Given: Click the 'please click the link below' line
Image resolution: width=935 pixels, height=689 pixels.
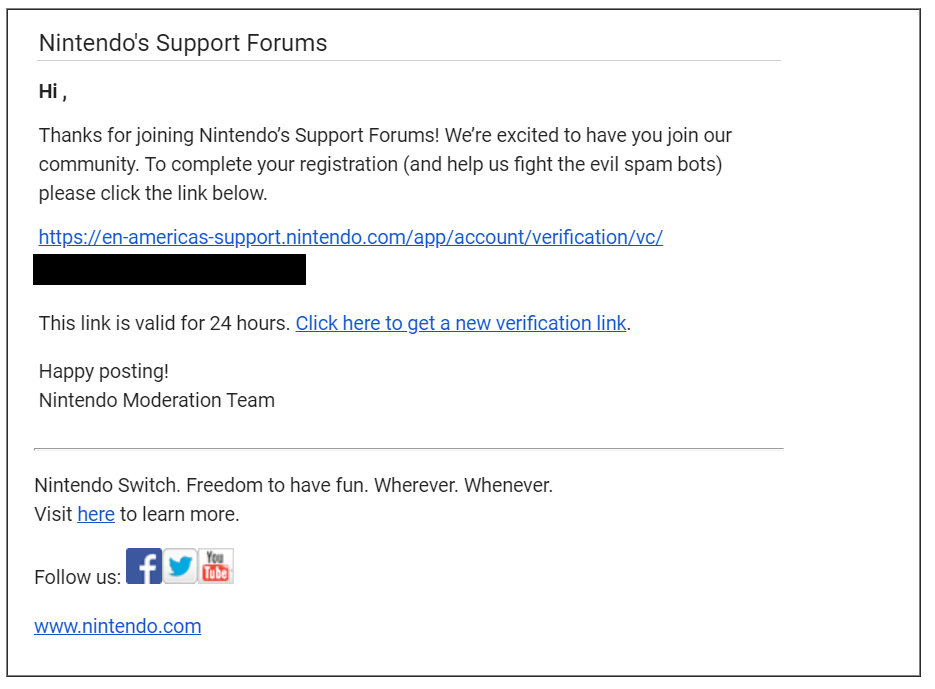Looking at the screenshot, I should coord(153,193).
